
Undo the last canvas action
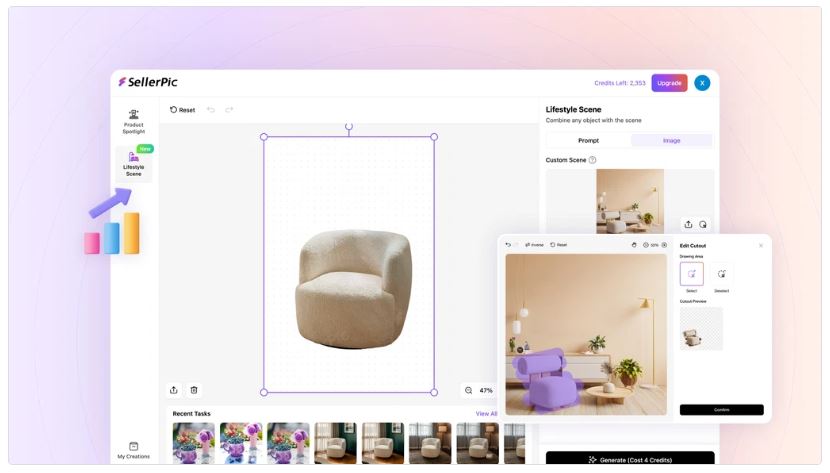click(211, 110)
